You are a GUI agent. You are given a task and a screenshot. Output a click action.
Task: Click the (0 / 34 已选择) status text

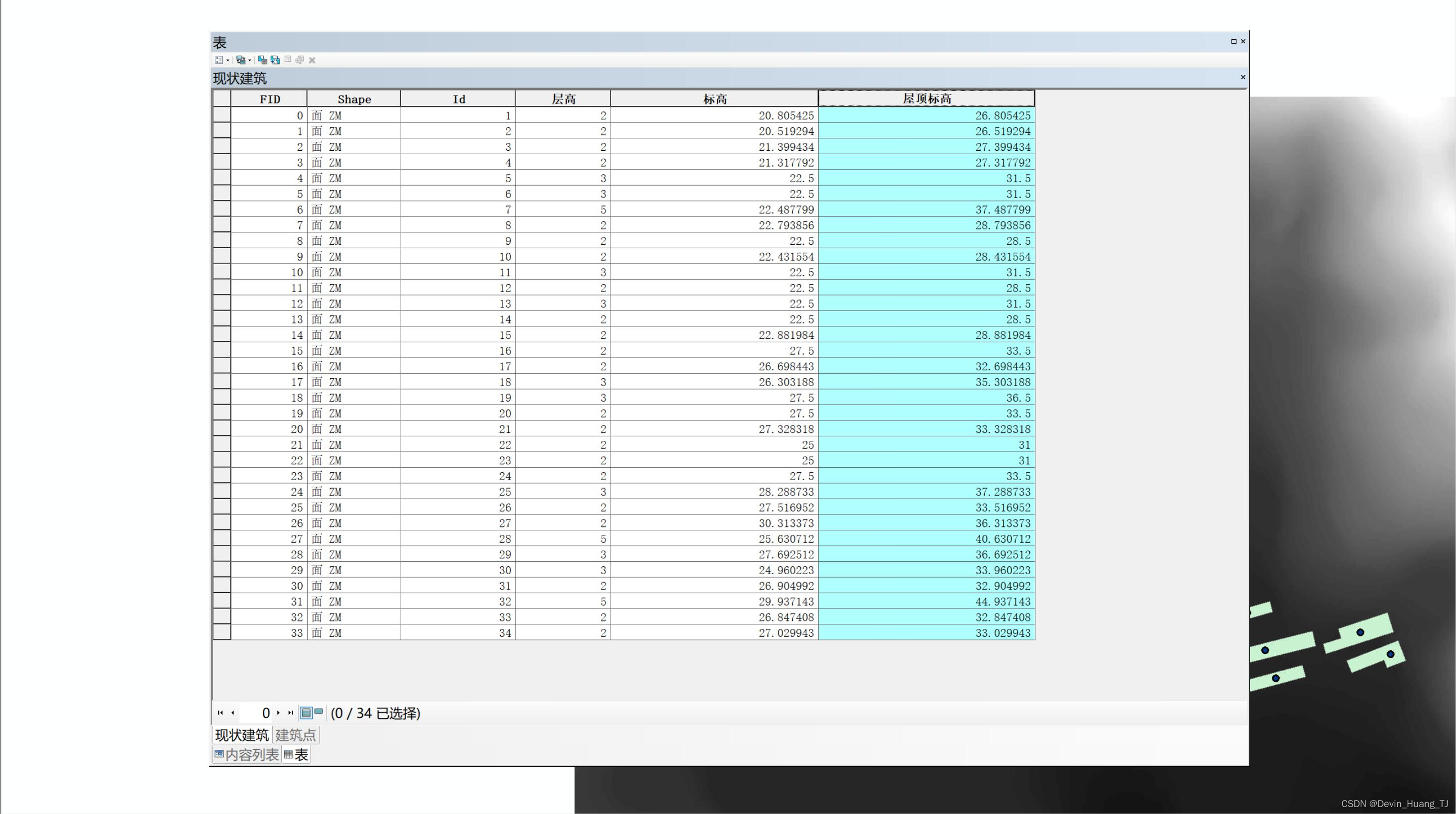coord(375,713)
